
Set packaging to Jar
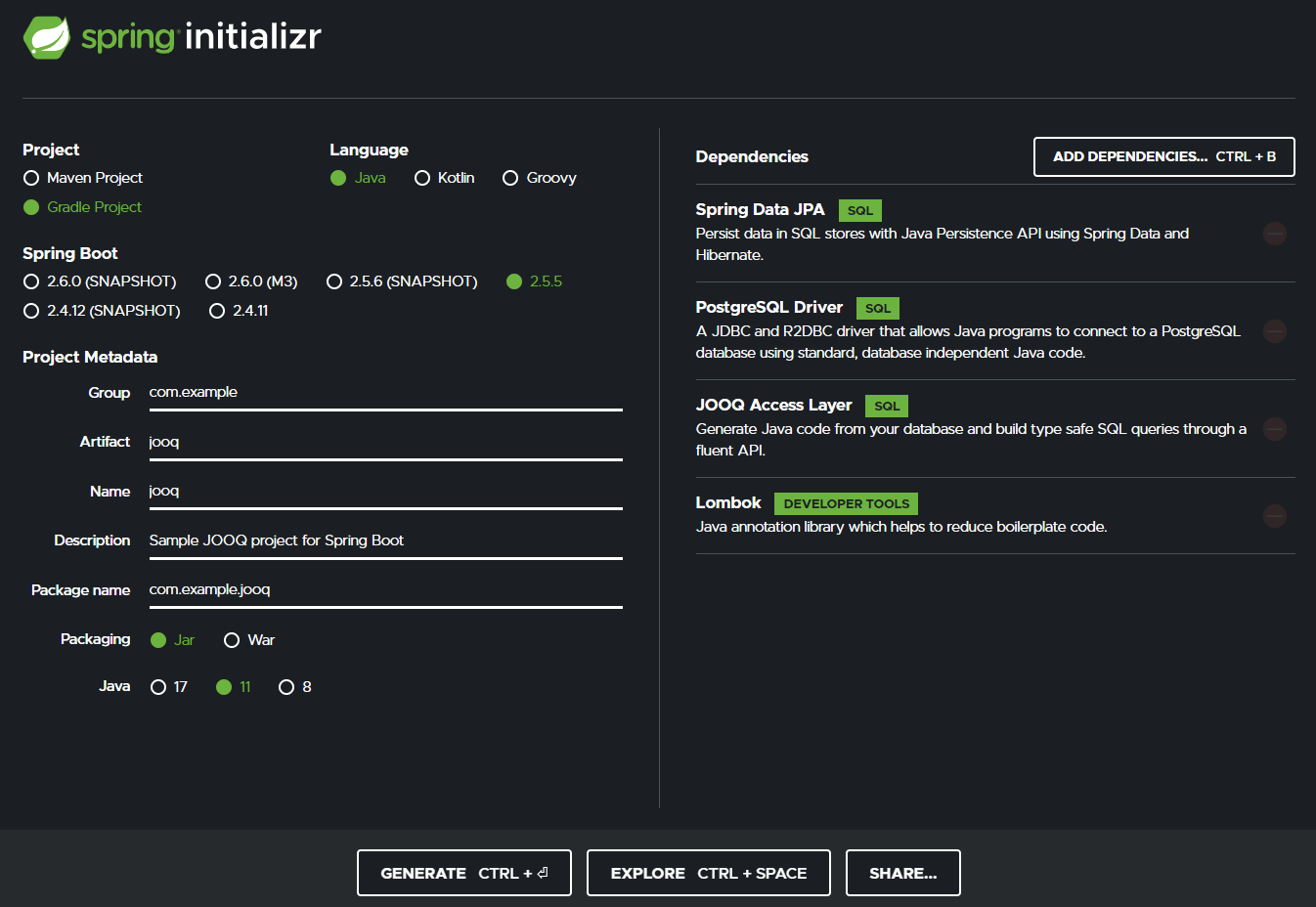(173, 640)
